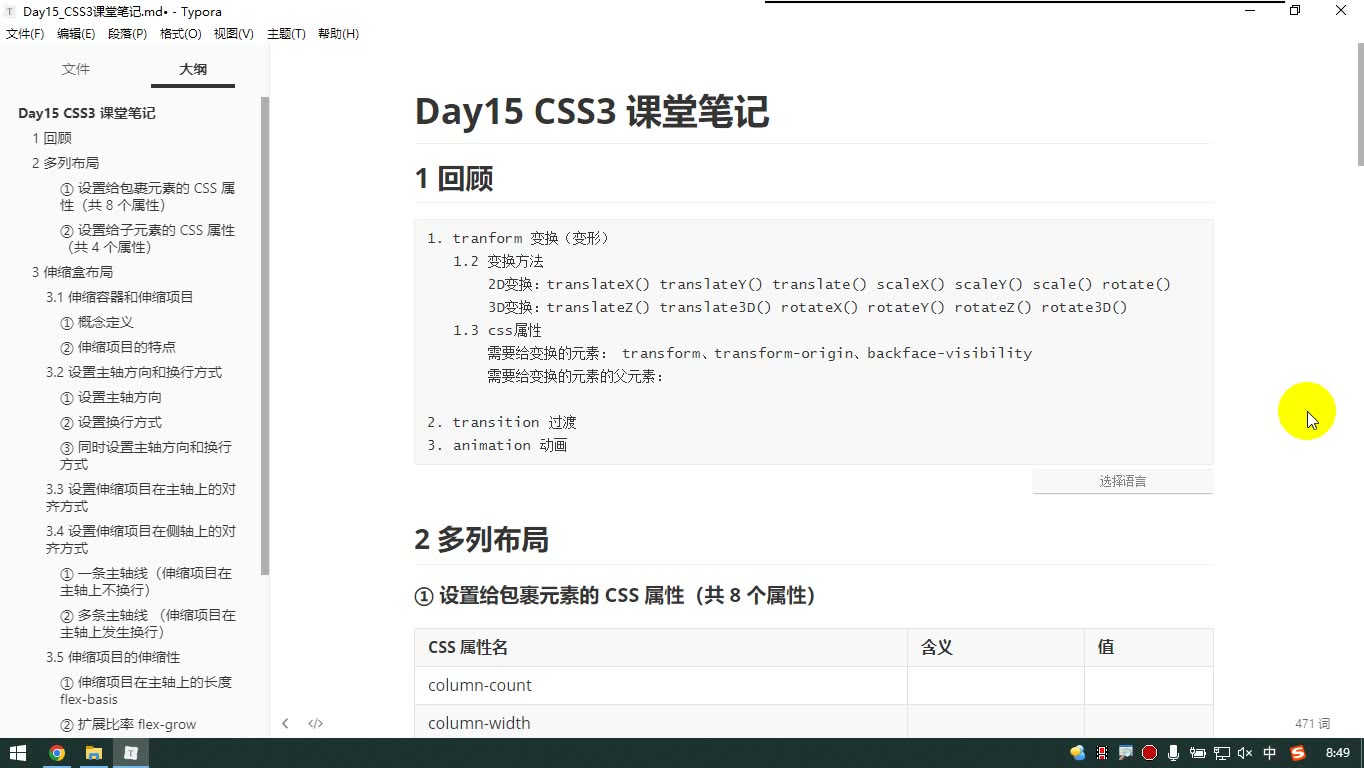Click the Typora taskbar icon
Viewport: 1364px width, 768px height.
click(131, 753)
